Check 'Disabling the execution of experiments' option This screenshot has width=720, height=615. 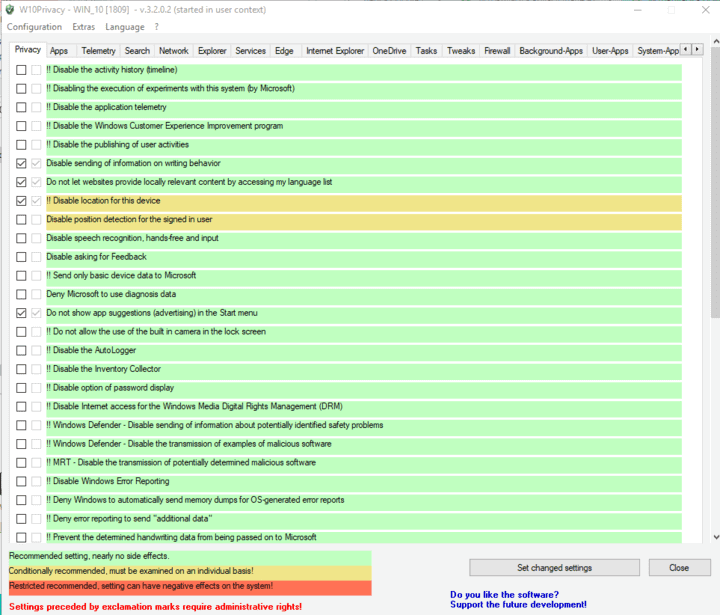(x=21, y=89)
